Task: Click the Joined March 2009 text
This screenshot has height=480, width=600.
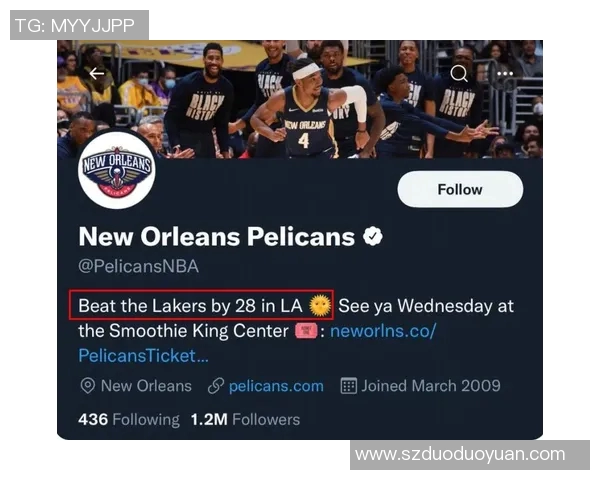Action: (x=431, y=386)
